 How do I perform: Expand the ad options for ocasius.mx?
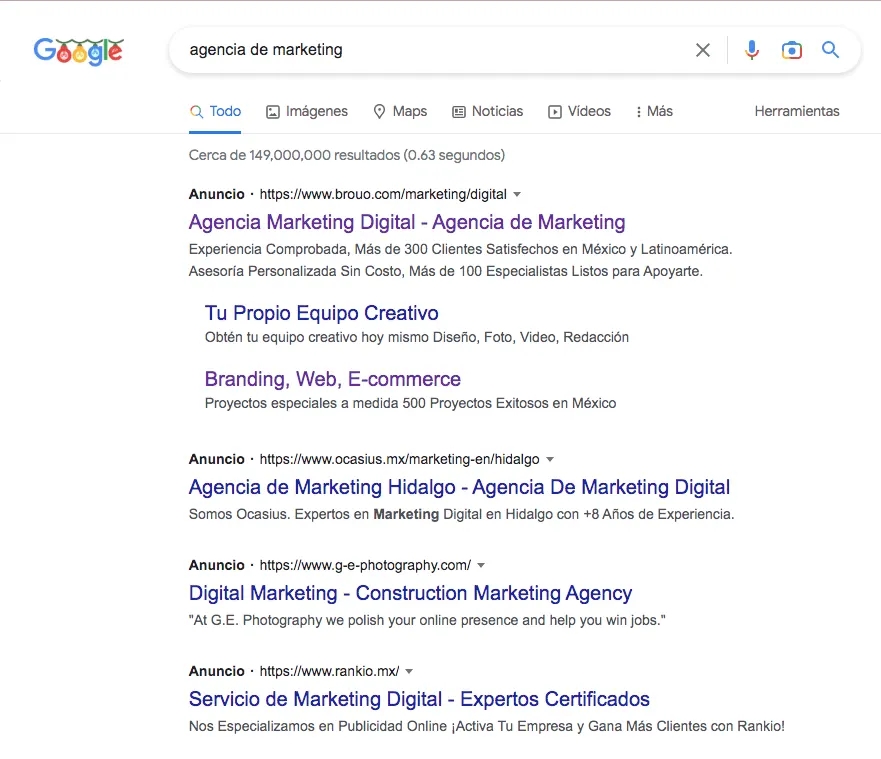(x=550, y=459)
